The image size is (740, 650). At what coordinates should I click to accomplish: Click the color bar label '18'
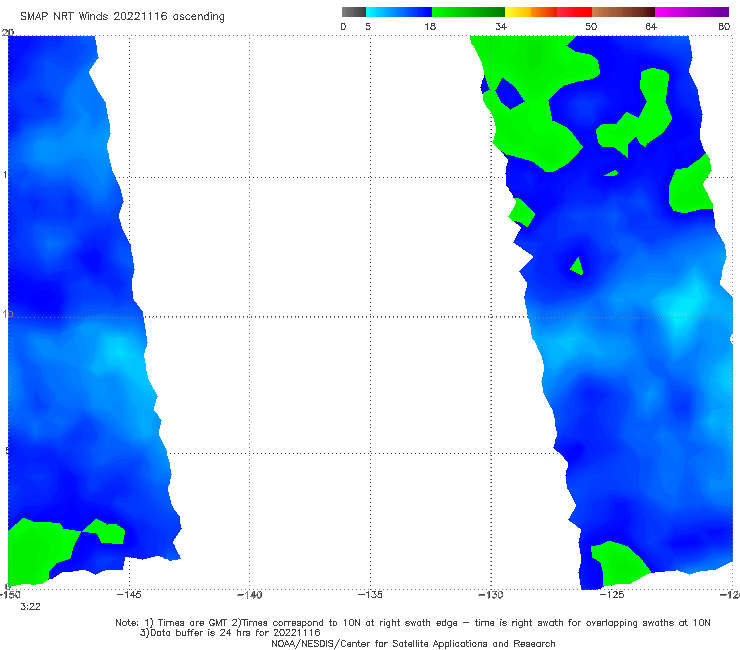tap(430, 26)
